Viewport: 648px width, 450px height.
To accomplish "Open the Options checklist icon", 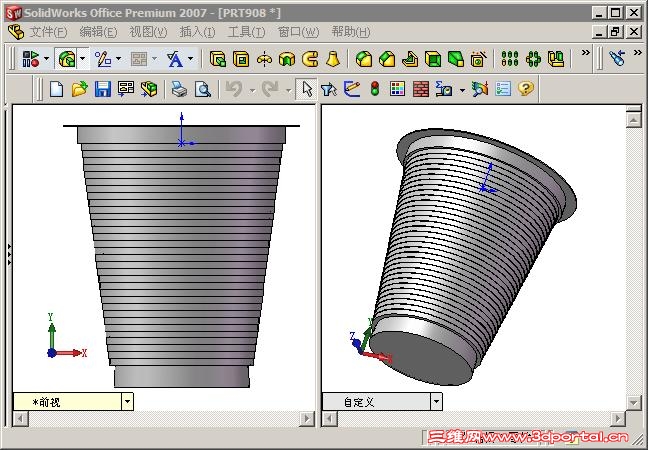I will pos(503,89).
